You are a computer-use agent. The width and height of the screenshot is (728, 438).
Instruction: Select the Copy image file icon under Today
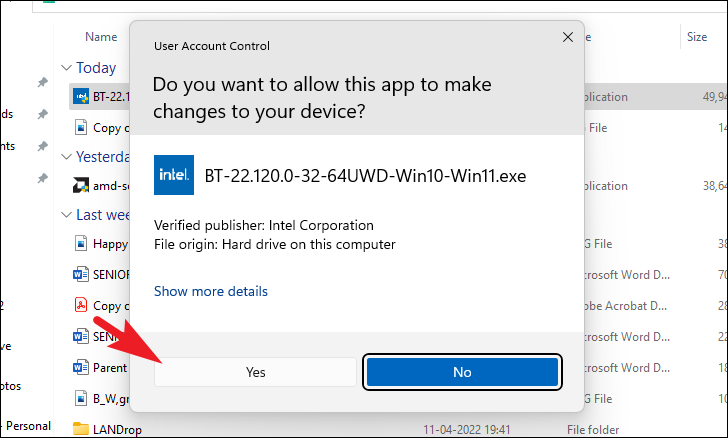[81, 127]
